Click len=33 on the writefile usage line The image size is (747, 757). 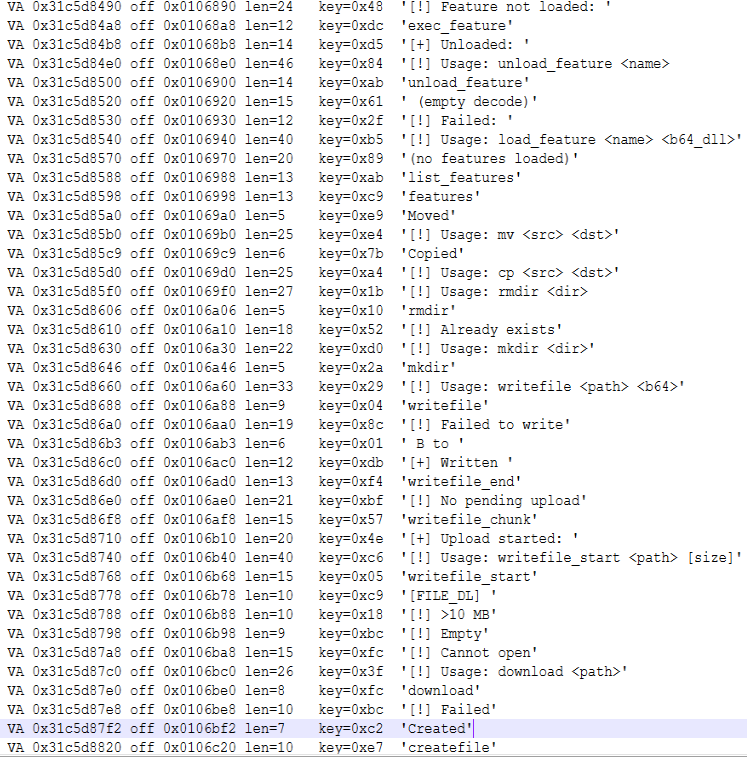coord(269,387)
